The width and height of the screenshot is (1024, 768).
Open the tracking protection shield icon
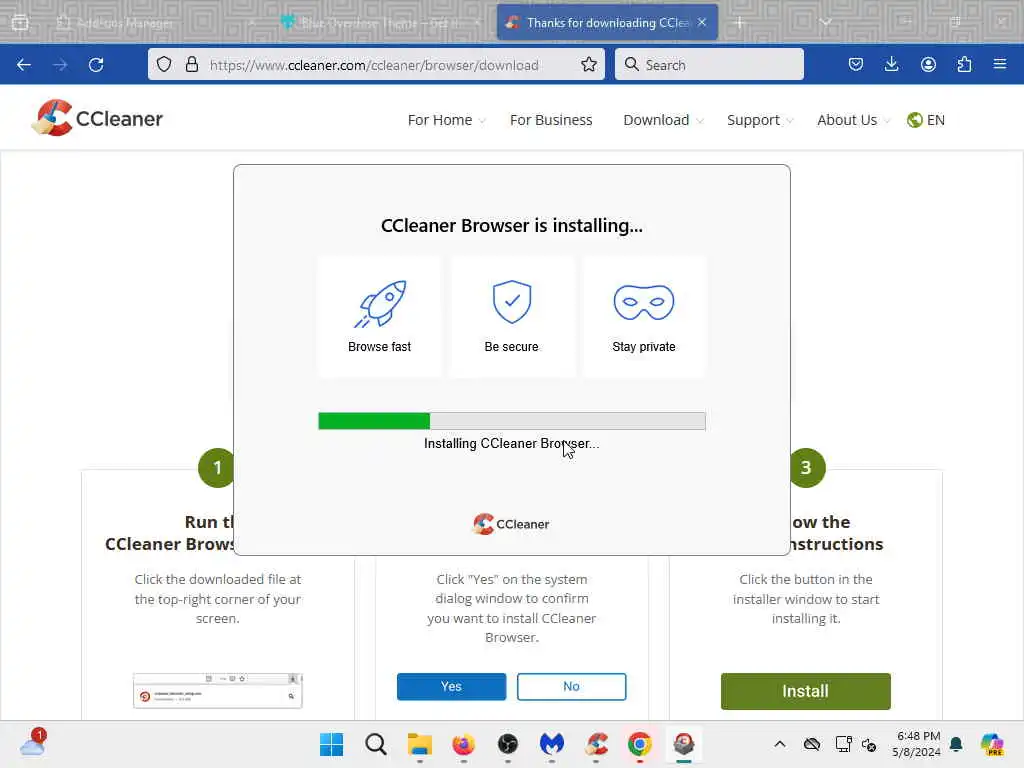tap(164, 64)
